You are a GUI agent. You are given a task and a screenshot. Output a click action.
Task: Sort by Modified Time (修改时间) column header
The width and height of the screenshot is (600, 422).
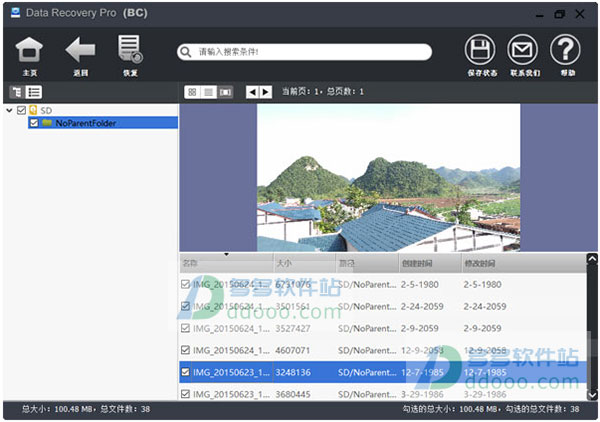coord(523,263)
